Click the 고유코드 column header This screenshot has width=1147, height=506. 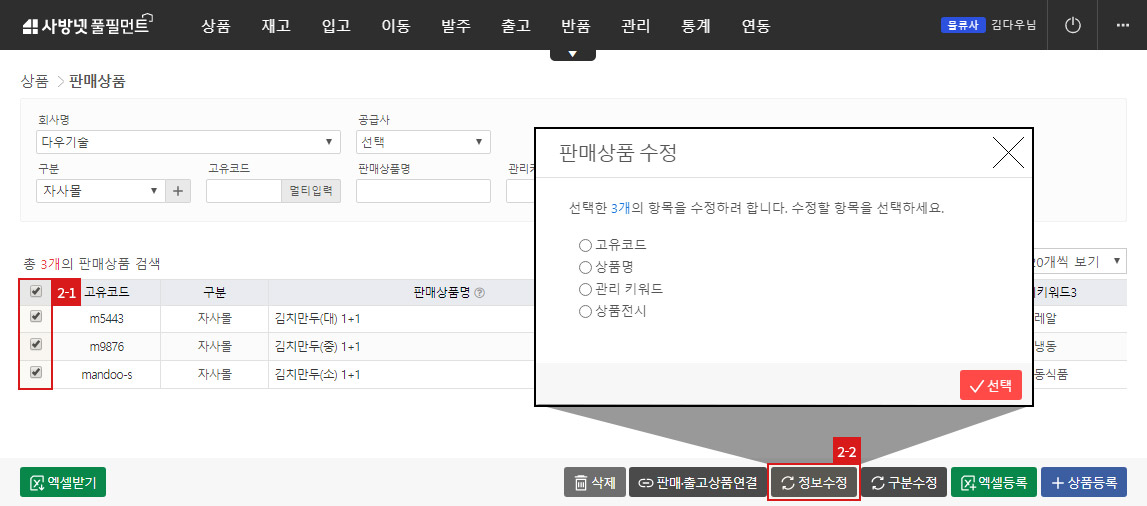pos(107,292)
